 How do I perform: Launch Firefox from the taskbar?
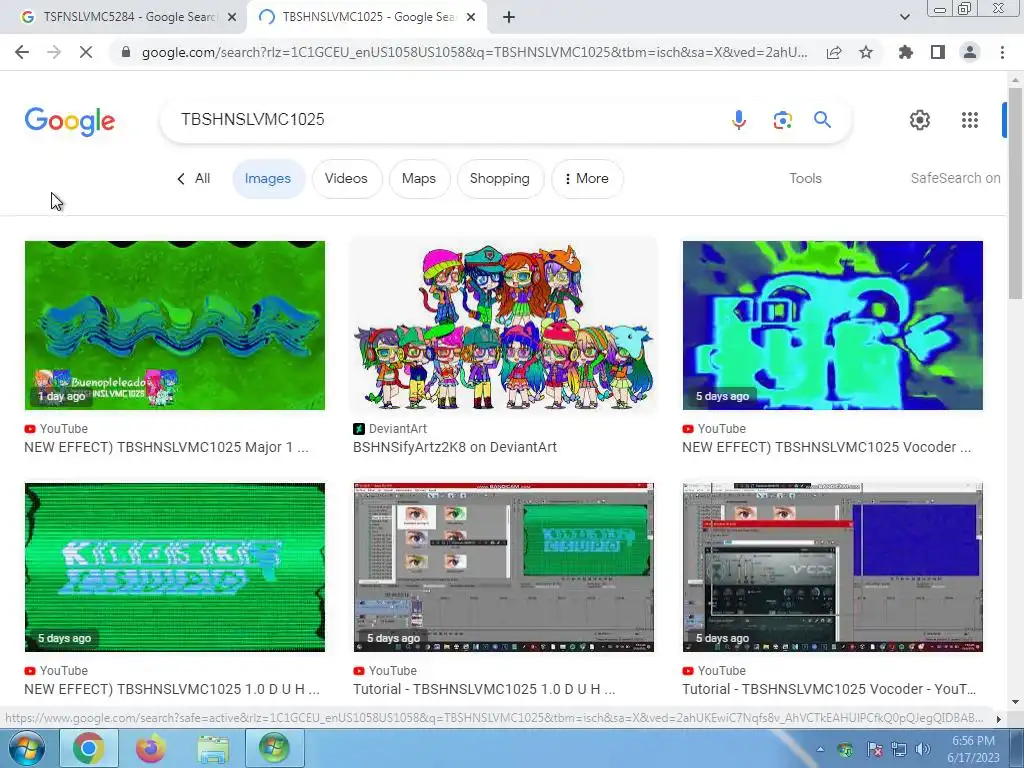tap(150, 748)
